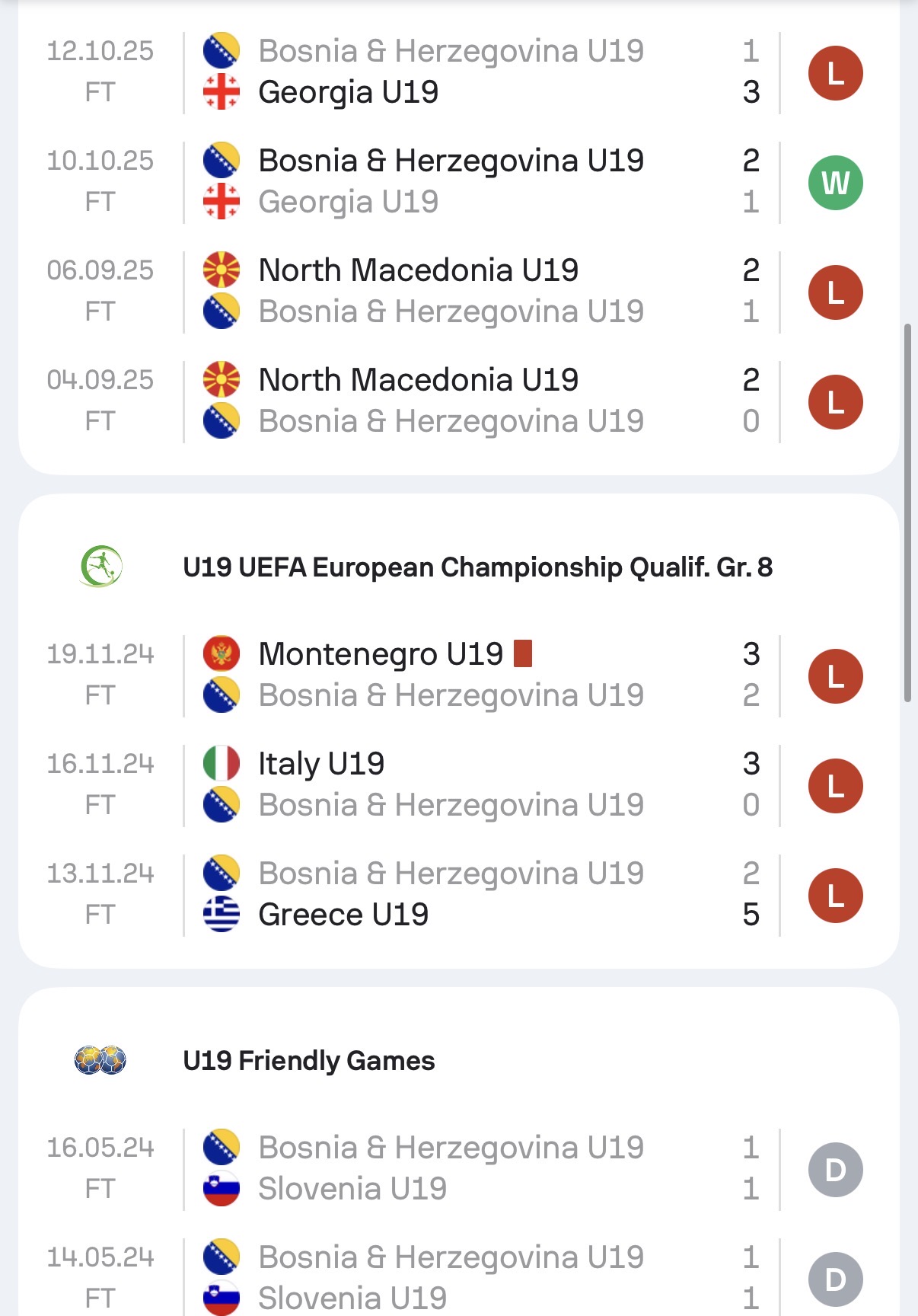Click the Montenegro red card indicator

pos(523,653)
